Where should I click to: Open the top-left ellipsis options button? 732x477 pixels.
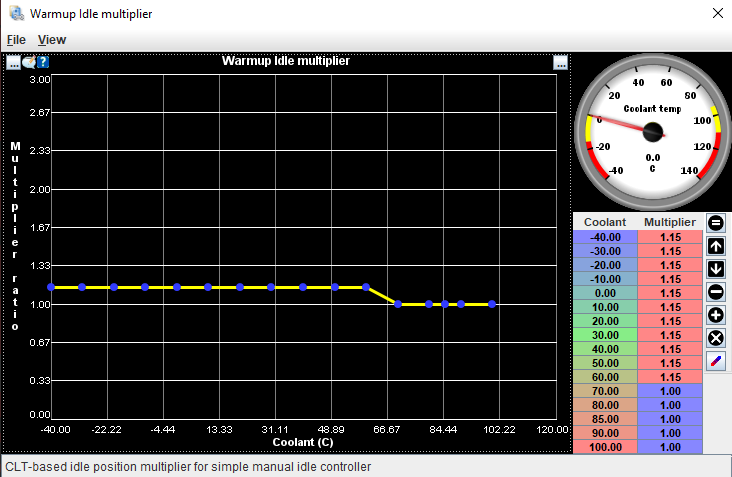14,62
